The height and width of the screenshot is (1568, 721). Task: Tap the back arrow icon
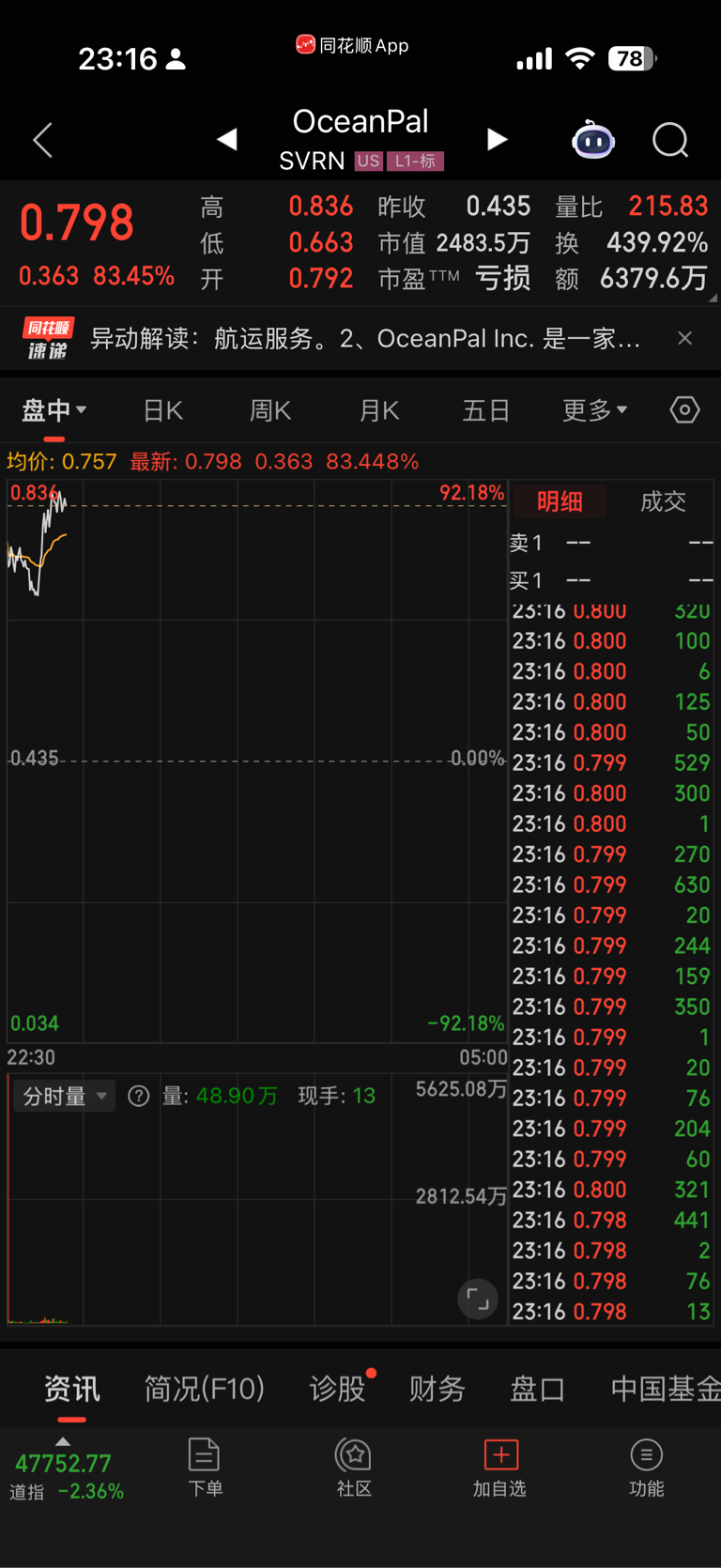[x=42, y=141]
